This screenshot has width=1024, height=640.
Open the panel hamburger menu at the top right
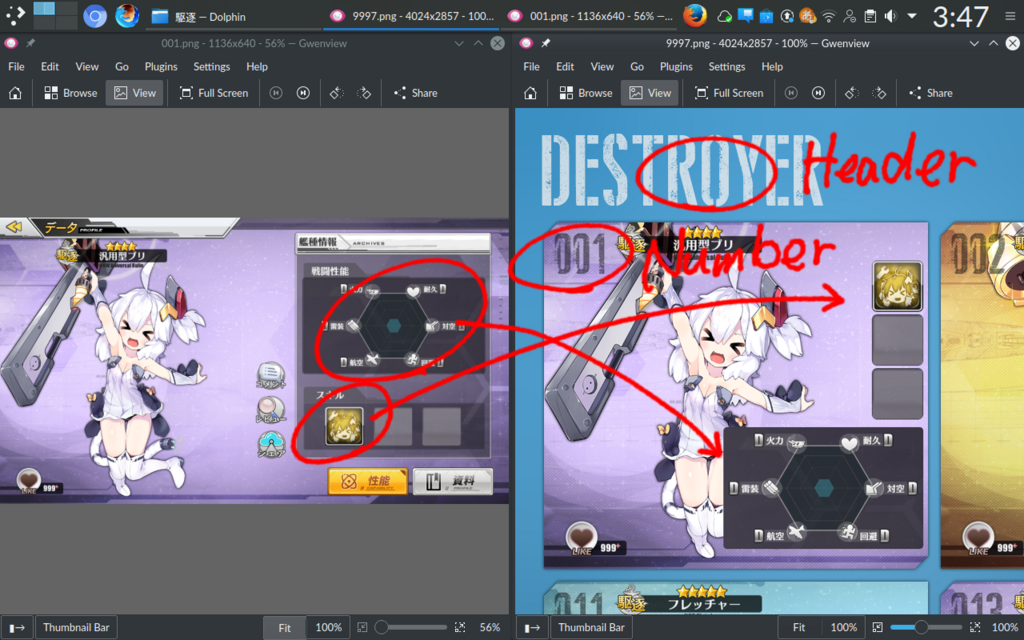tap(1010, 16)
